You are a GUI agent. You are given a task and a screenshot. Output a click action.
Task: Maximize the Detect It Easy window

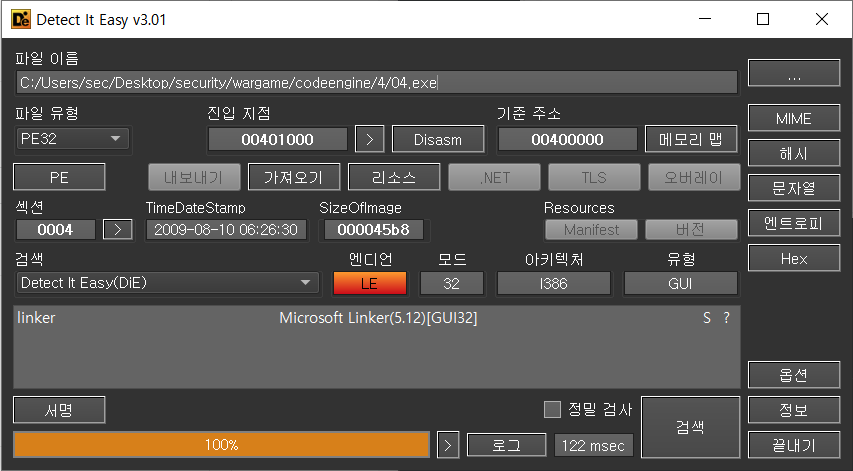763,20
